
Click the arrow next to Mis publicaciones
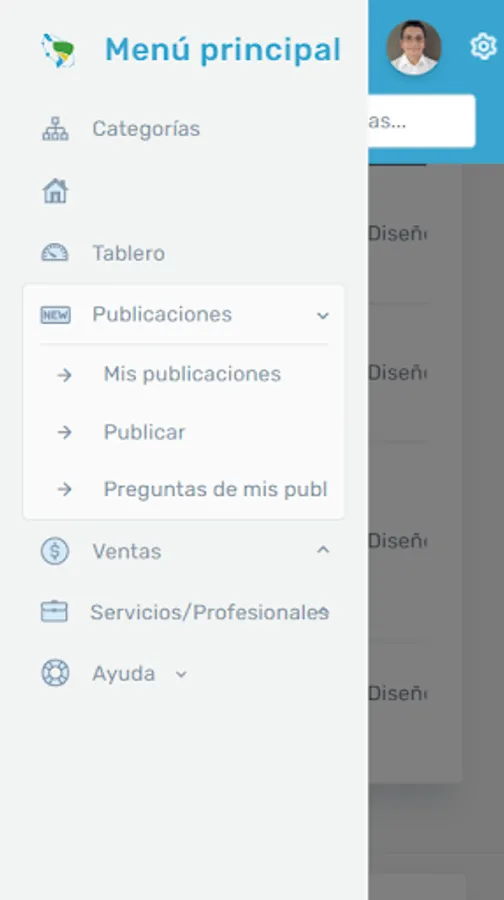click(x=64, y=375)
